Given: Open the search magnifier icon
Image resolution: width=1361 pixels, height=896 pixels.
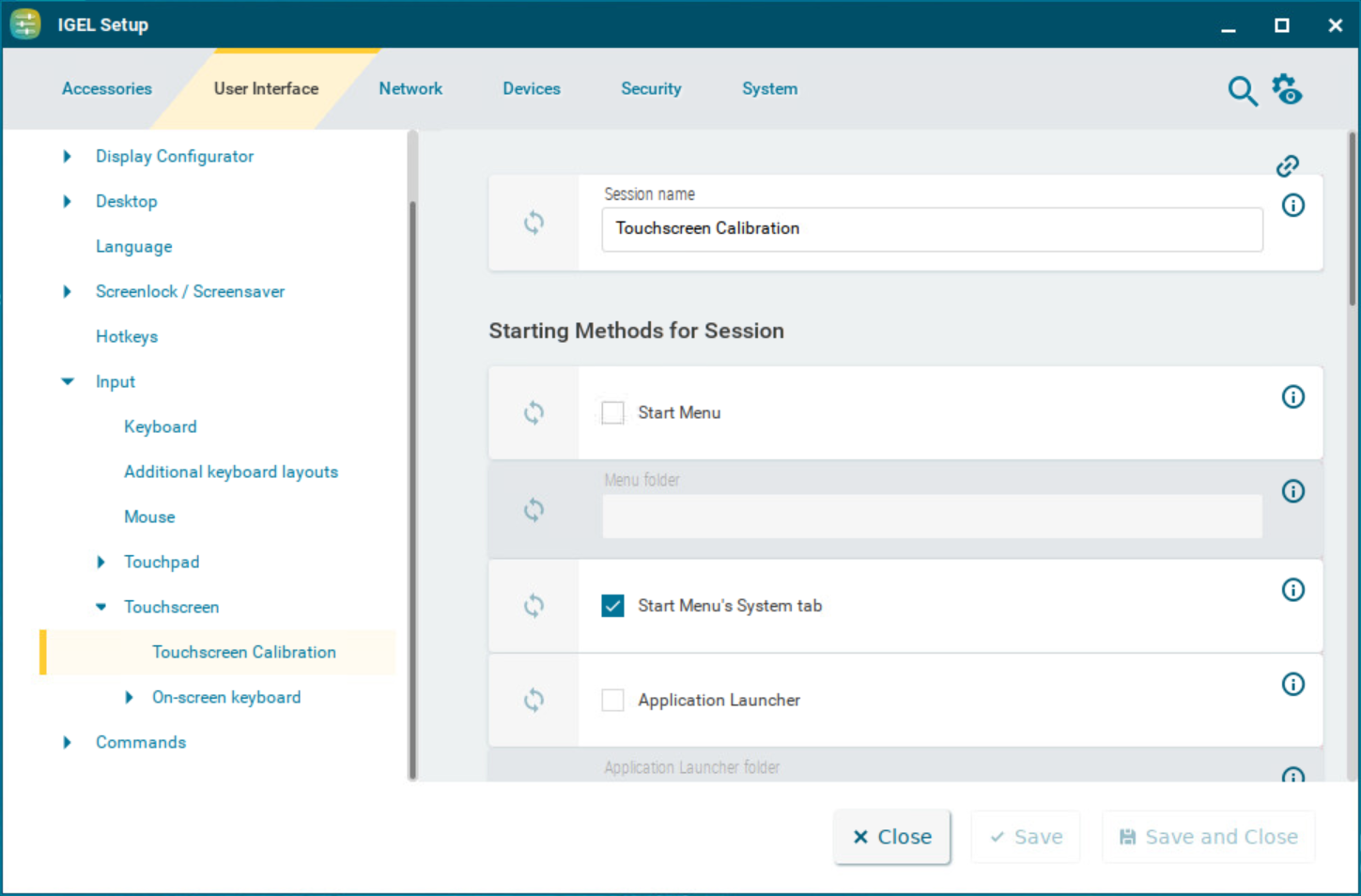Looking at the screenshot, I should click(x=1242, y=91).
